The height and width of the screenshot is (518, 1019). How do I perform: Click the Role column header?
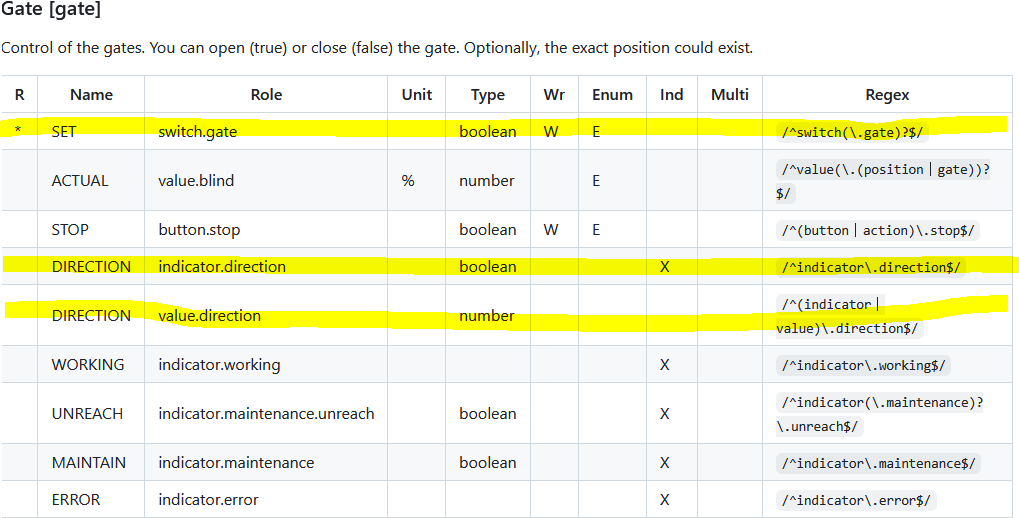(266, 95)
